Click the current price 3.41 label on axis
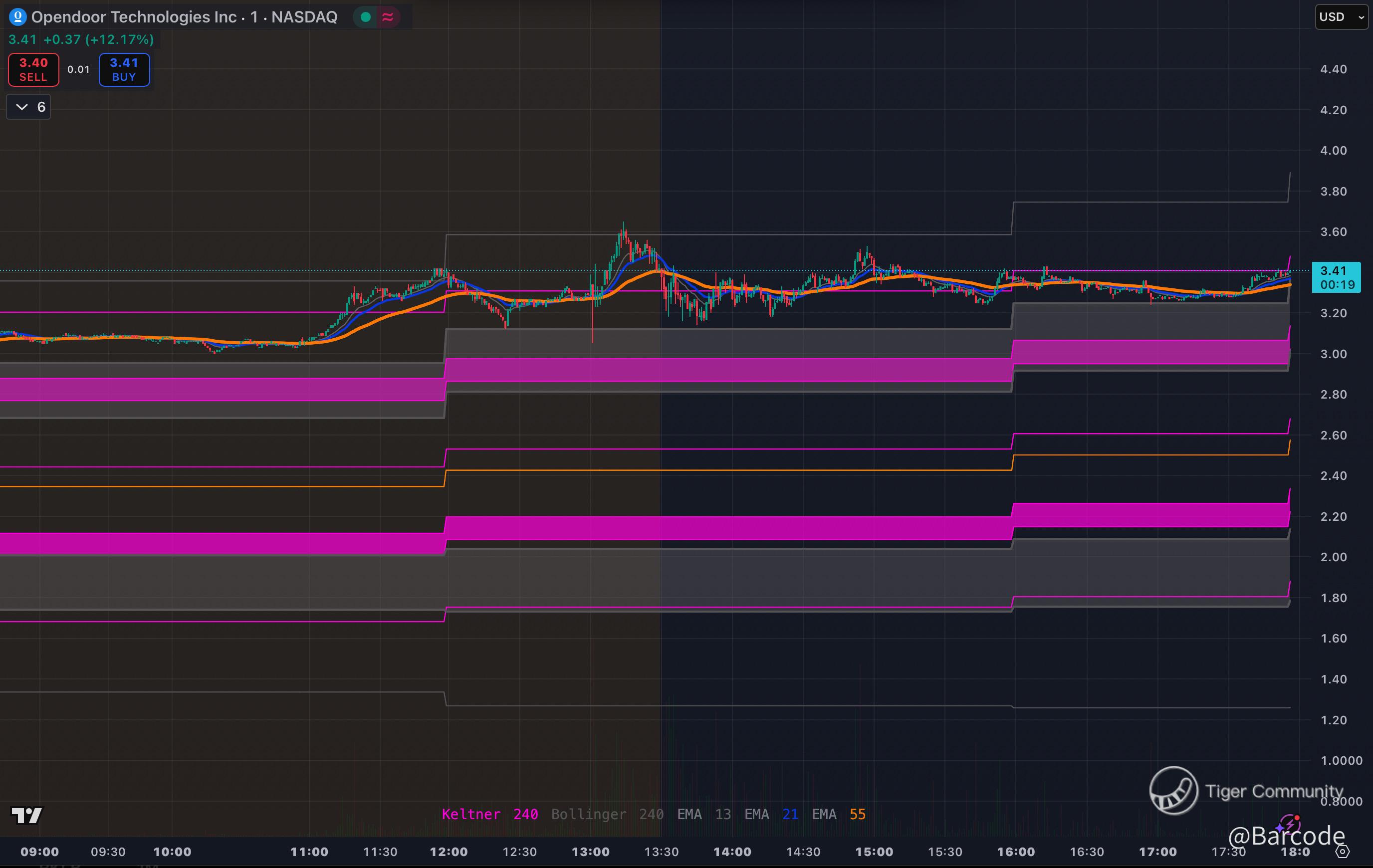This screenshot has height=868, width=1373. 1333,271
